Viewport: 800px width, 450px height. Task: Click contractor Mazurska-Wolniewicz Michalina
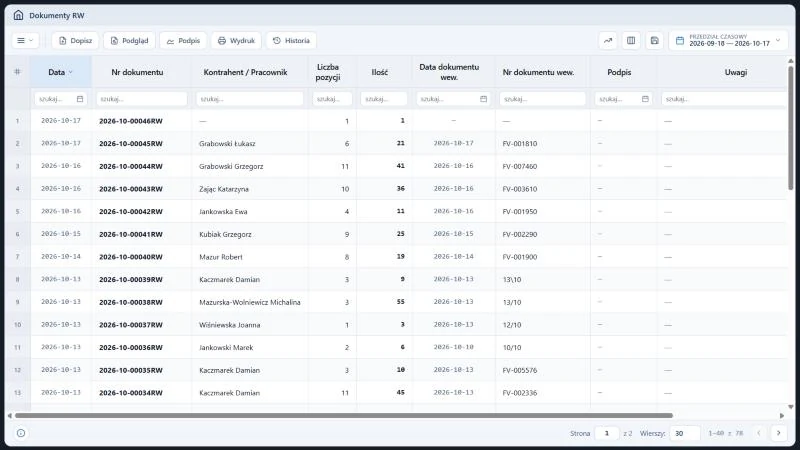[249, 302]
